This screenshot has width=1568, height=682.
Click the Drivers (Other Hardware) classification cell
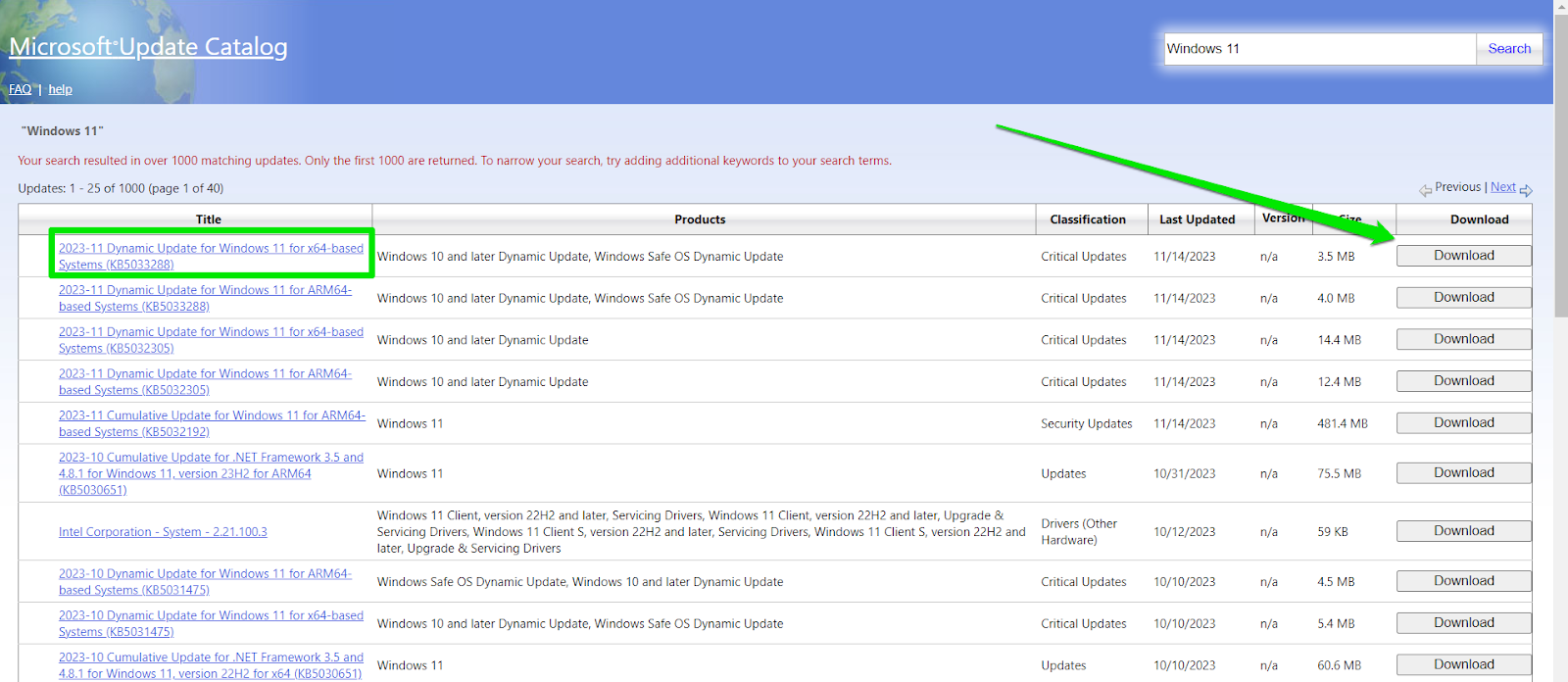click(1079, 532)
